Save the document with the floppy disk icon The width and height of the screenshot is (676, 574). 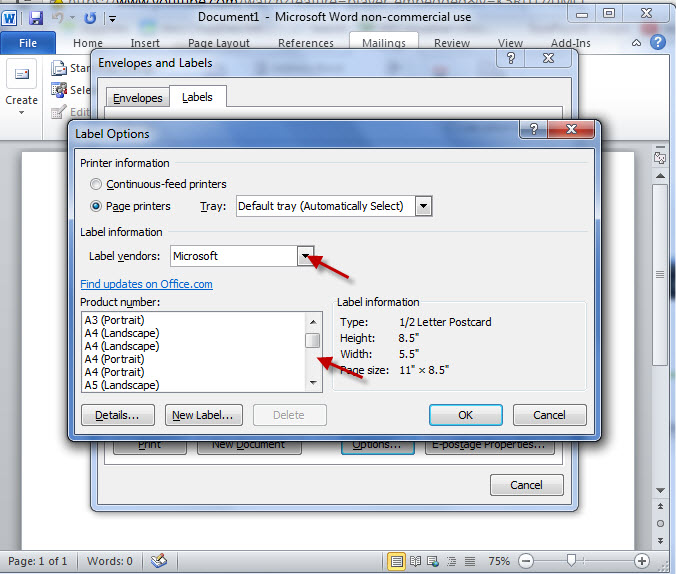click(x=36, y=18)
